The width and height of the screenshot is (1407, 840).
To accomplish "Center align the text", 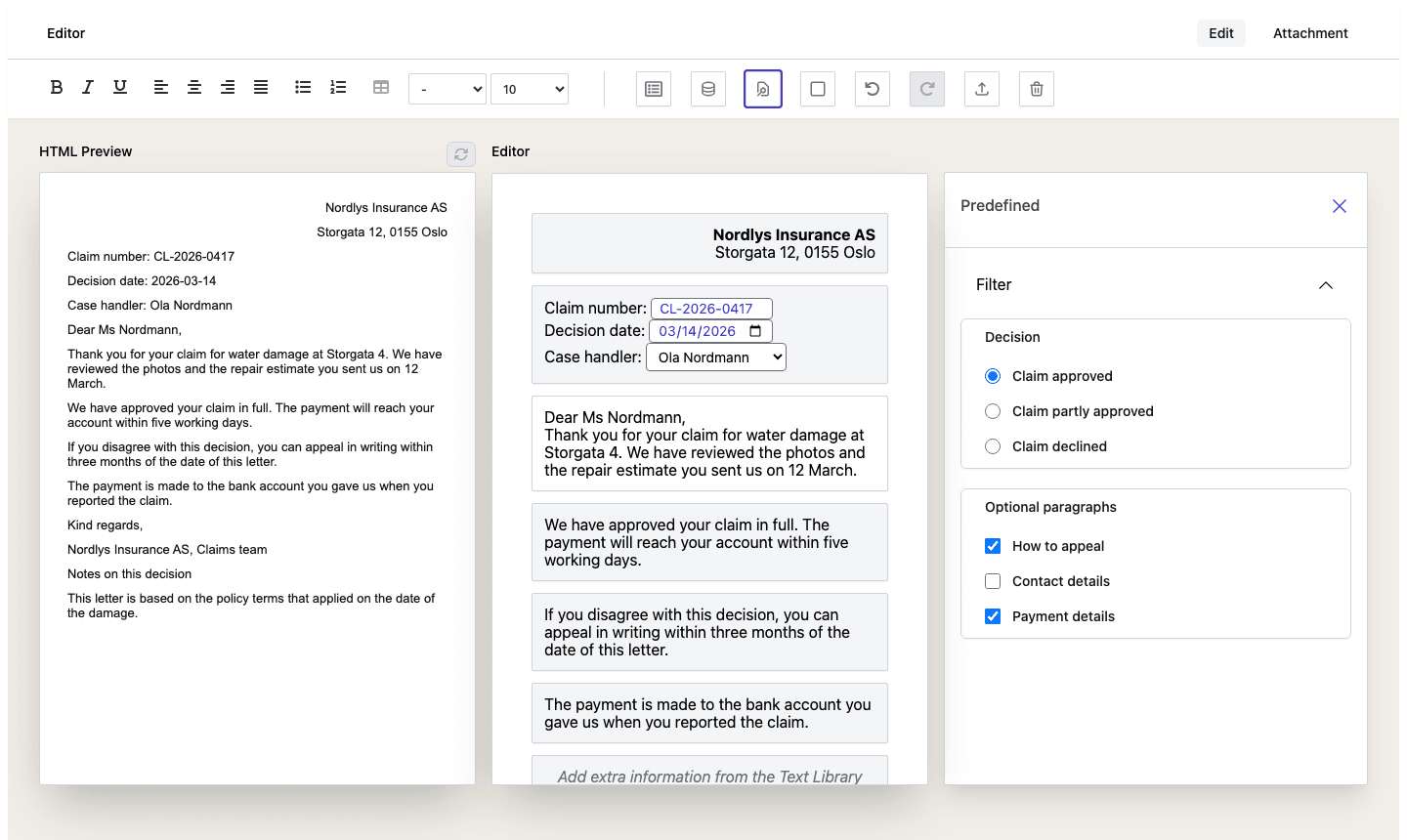I will (x=194, y=87).
